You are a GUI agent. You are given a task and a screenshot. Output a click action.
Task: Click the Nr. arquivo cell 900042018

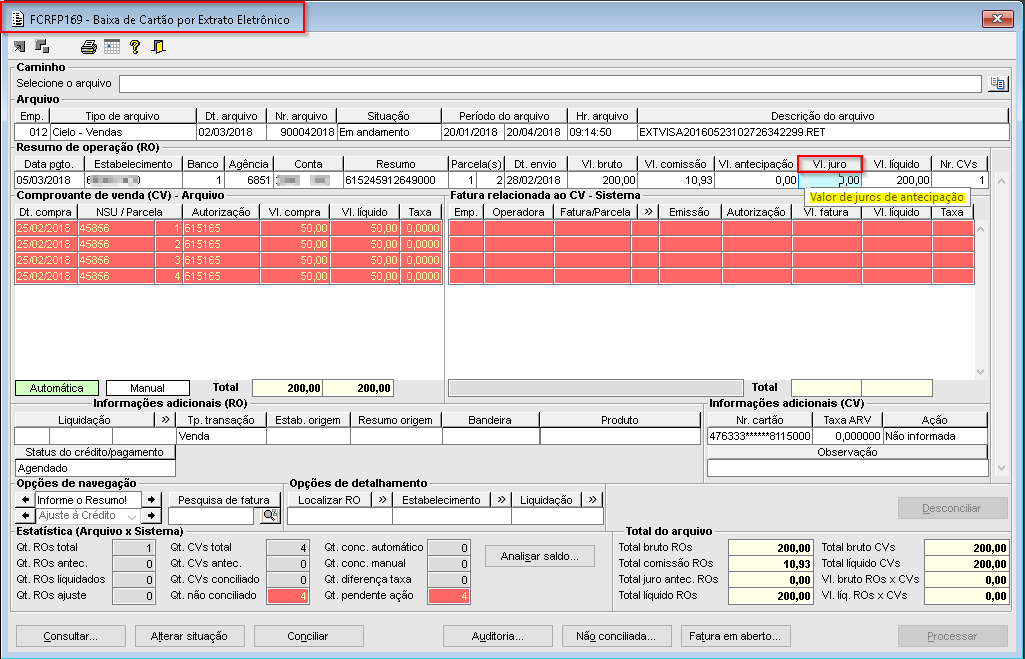301,132
